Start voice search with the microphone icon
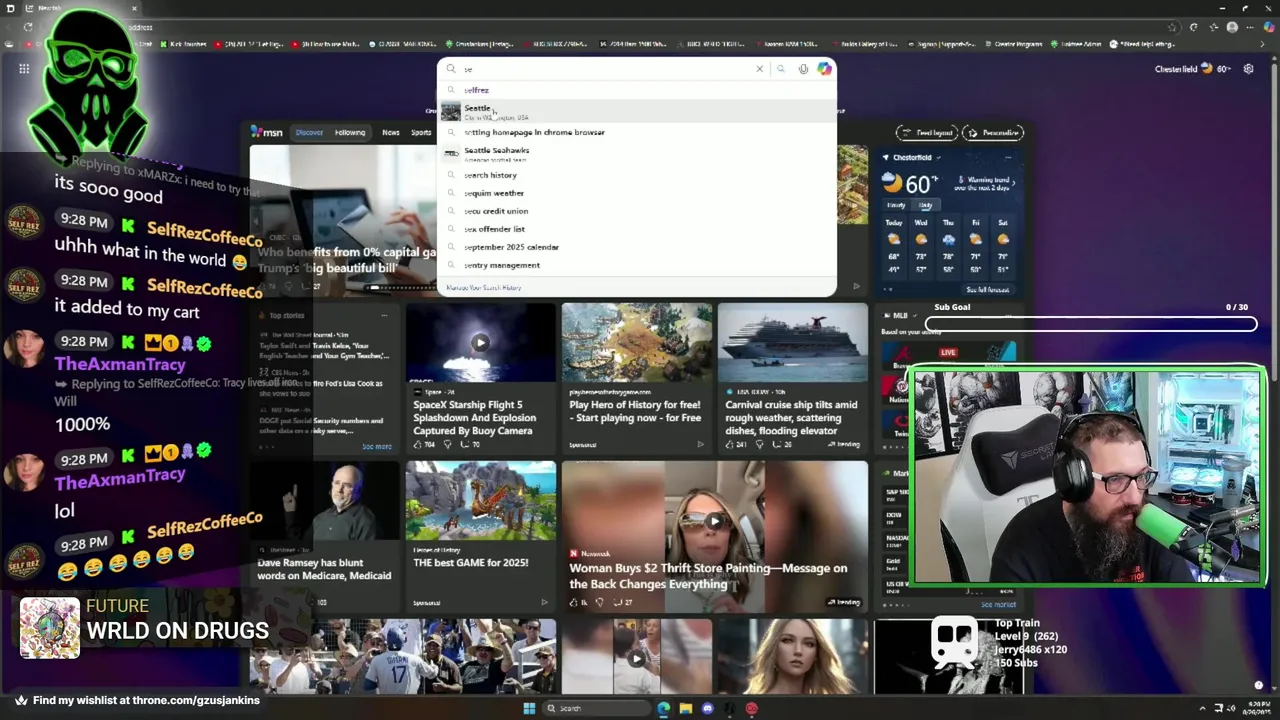This screenshot has width=1280, height=720. tap(803, 69)
